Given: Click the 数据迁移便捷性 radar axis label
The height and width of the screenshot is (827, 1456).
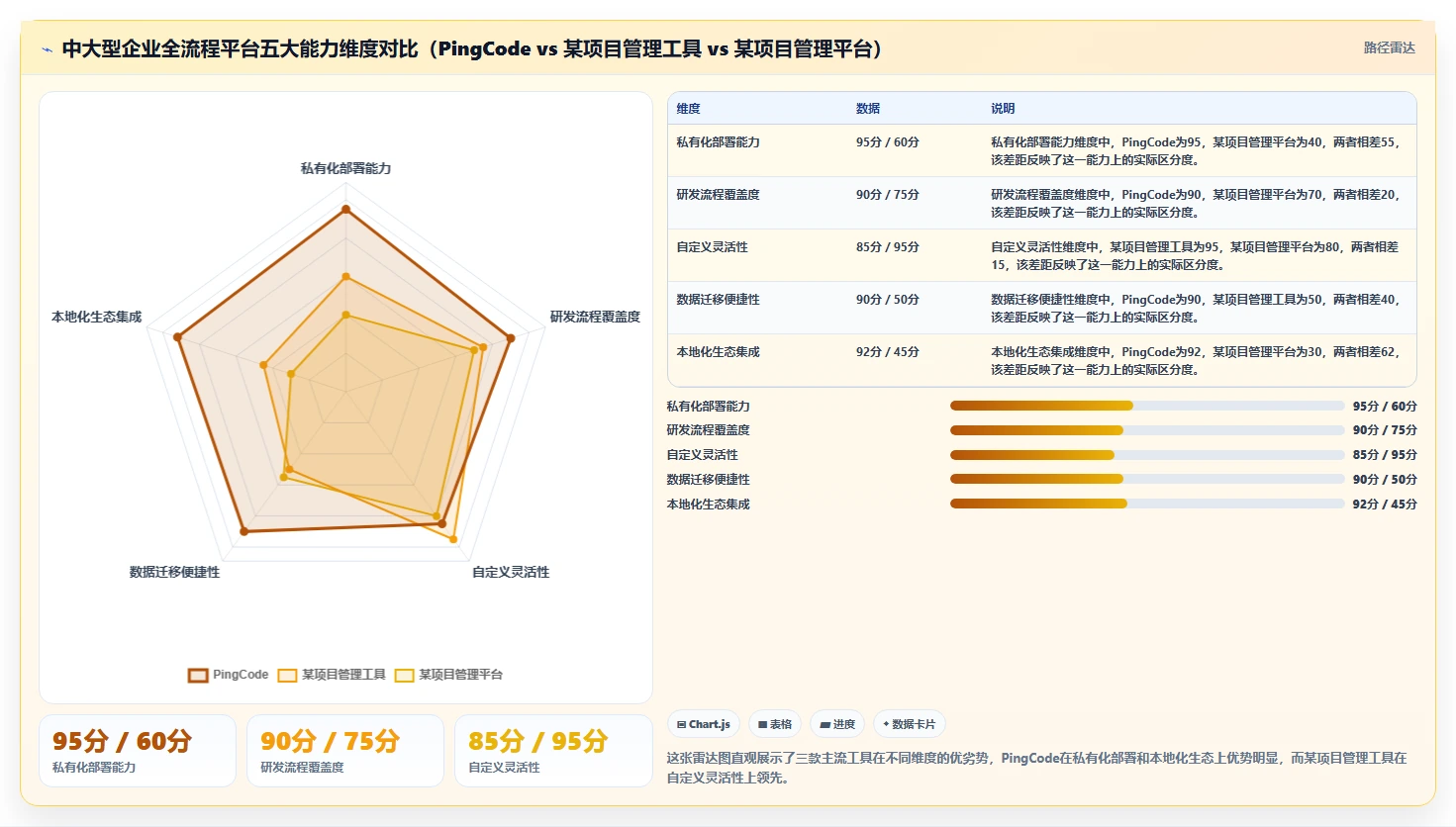Looking at the screenshot, I should pyautogui.click(x=174, y=572).
